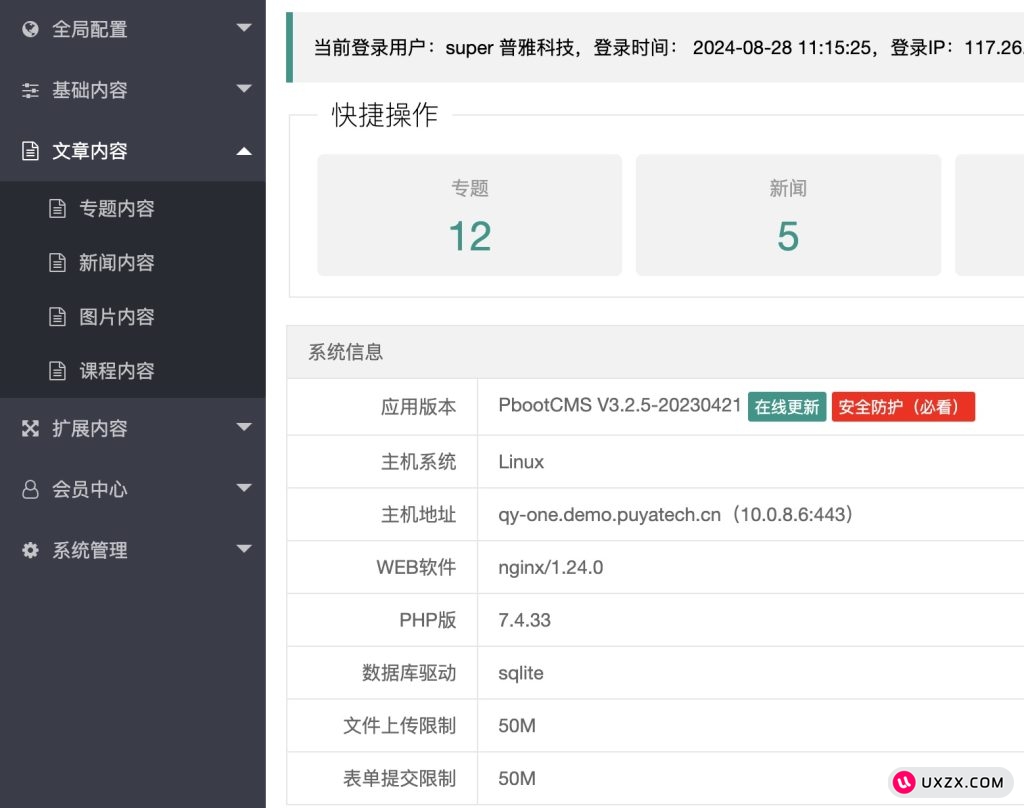Click the file icon beside 专题内容
Screen dimensions: 1024x808
58,208
